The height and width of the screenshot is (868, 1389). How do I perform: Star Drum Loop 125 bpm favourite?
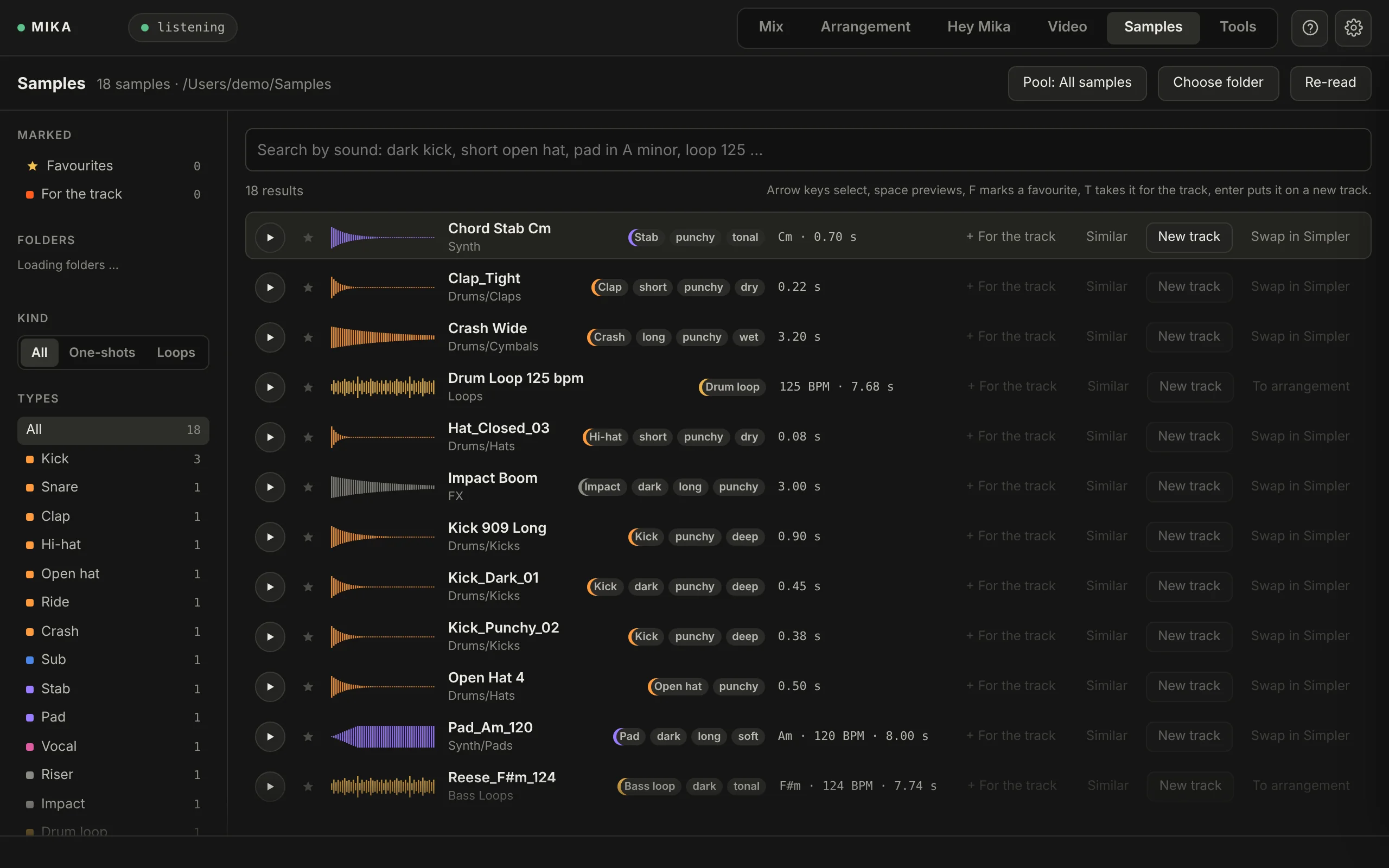tap(308, 387)
